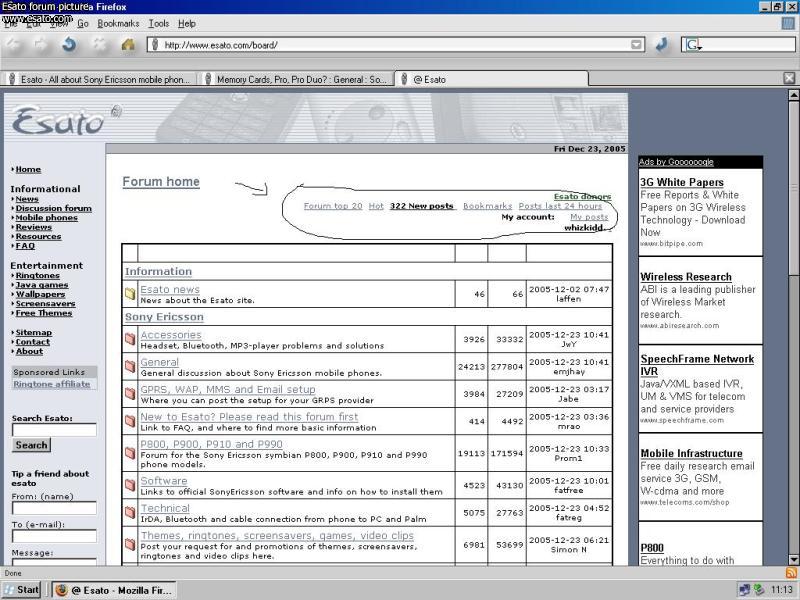This screenshot has width=800, height=600.
Task: Go to the browser Home page
Action: pos(128,45)
